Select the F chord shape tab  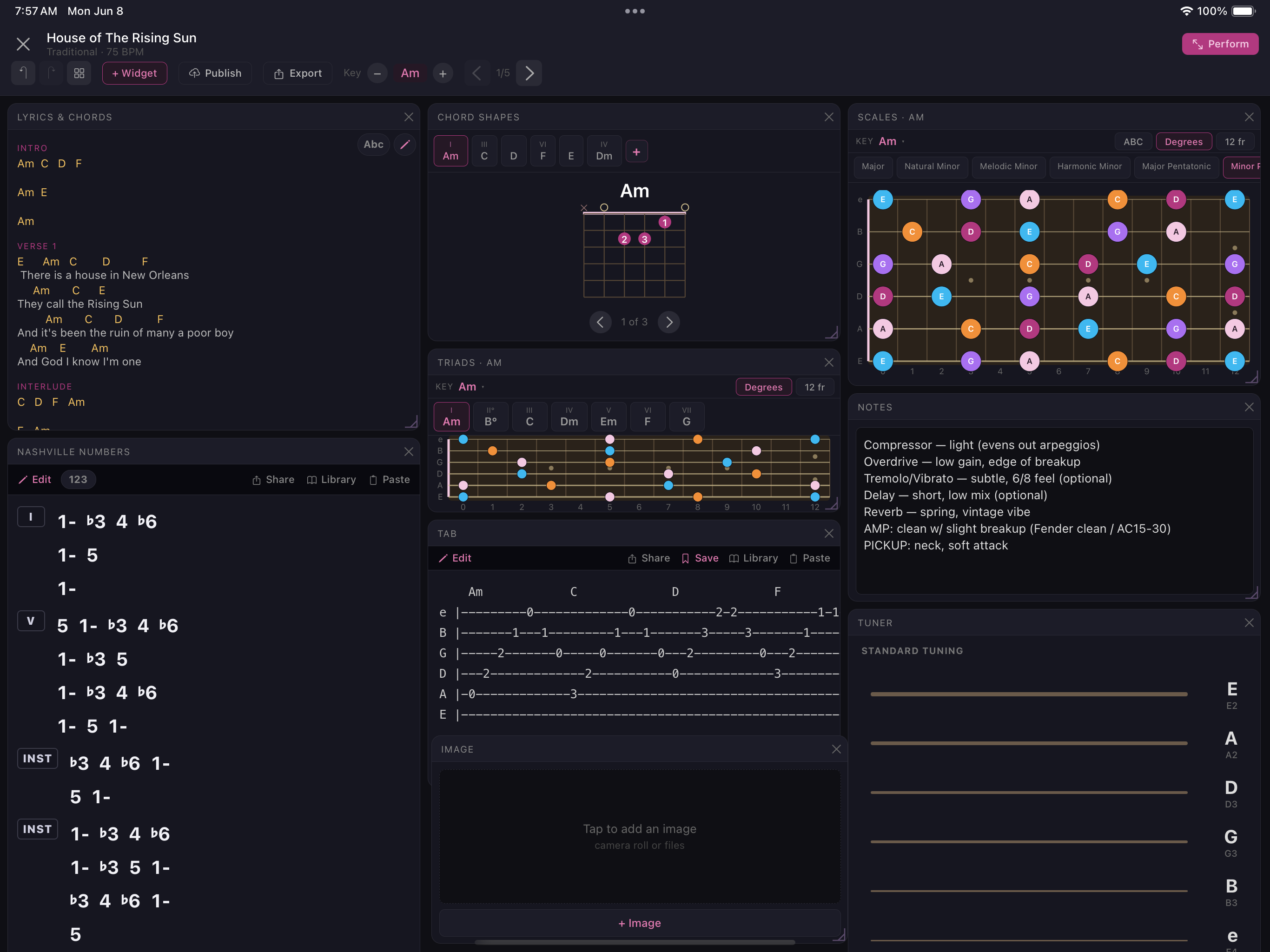tap(542, 151)
